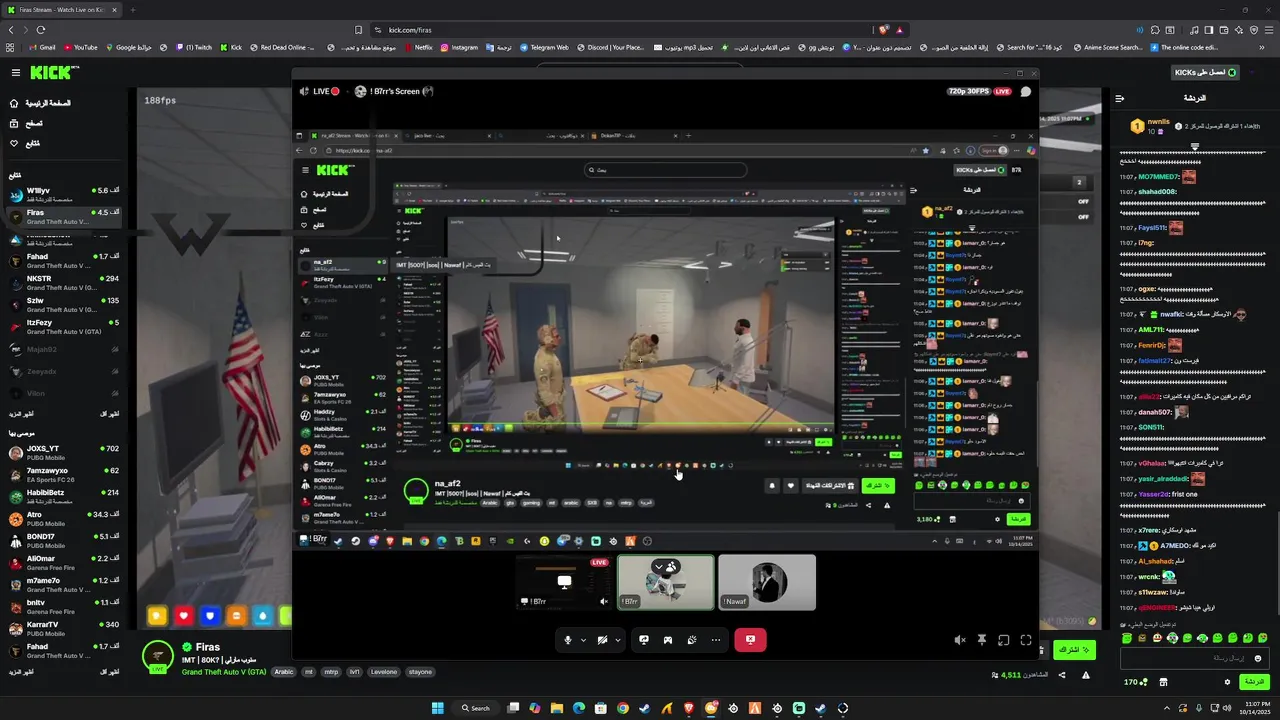Open 7amzawyxo recommended channel
The width and height of the screenshot is (1280, 720).
point(65,475)
